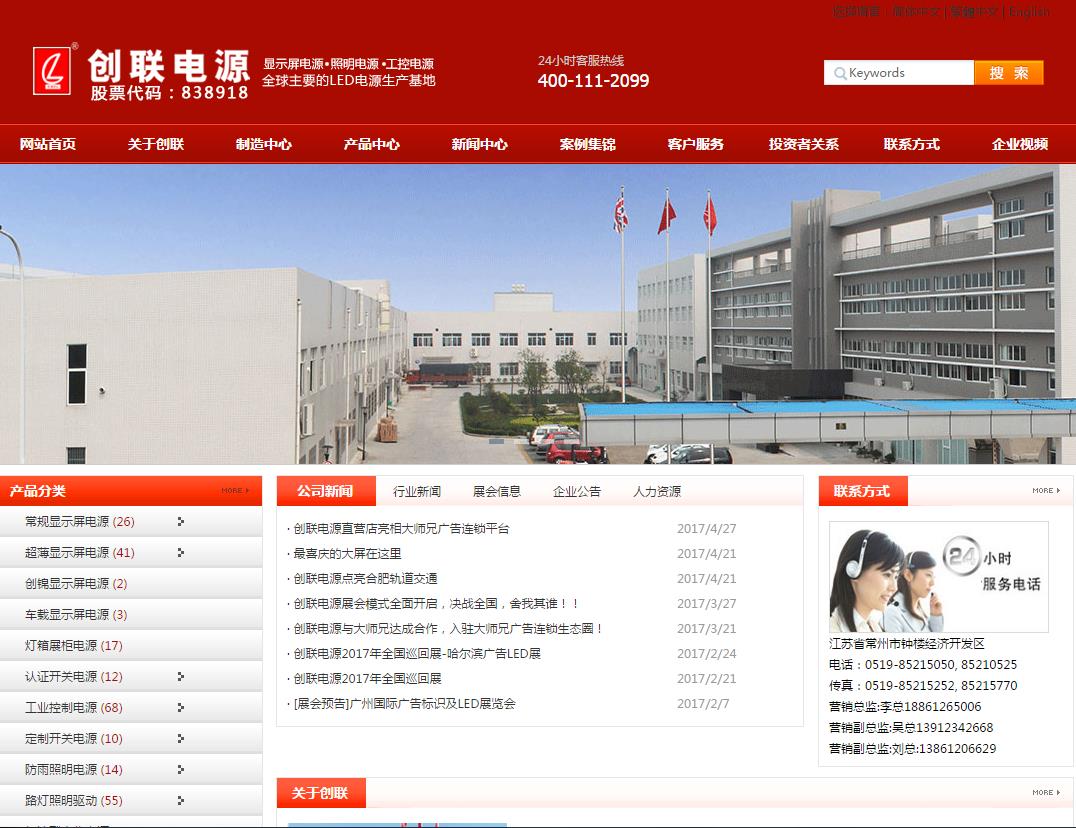Screen dimensions: 1076x828
Task: Open category 常规显示屏电源 (26)
Action: click(80, 521)
